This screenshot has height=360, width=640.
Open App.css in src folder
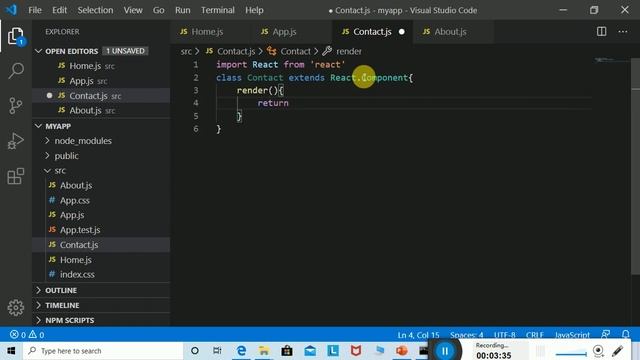click(74, 200)
